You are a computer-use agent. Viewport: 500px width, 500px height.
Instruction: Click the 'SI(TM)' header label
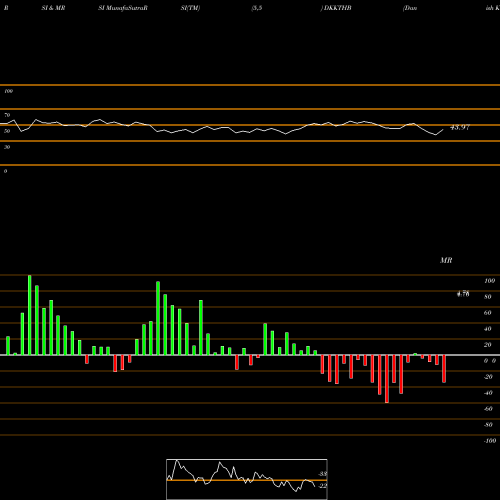(x=190, y=8)
